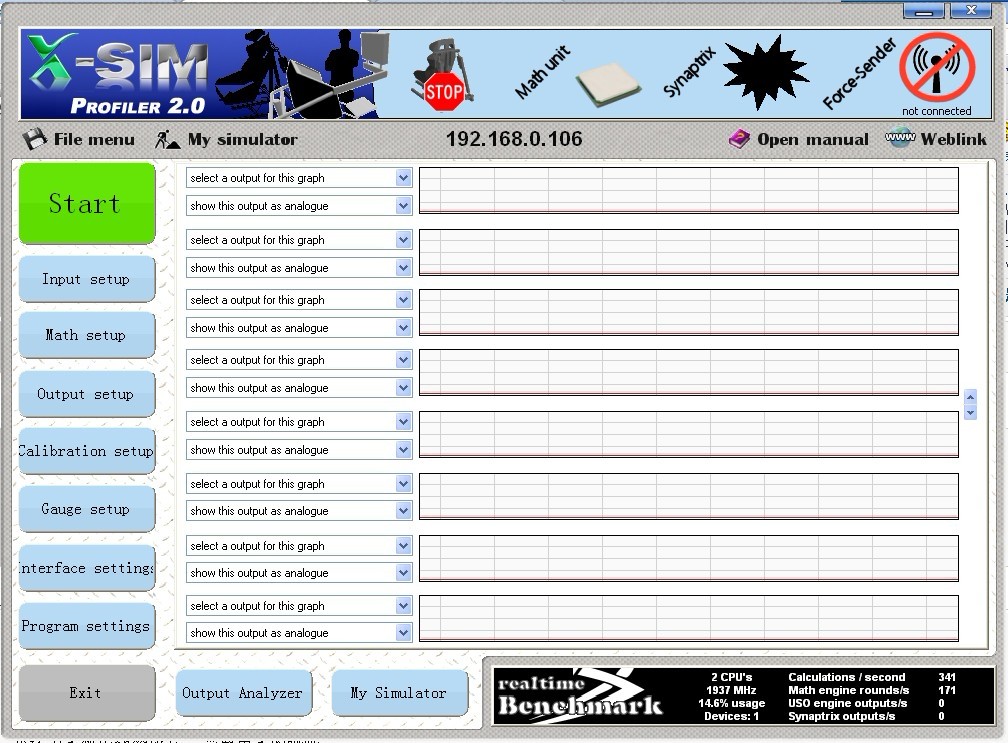Click the eighth output graph display
The height and width of the screenshot is (743, 1008).
point(688,618)
